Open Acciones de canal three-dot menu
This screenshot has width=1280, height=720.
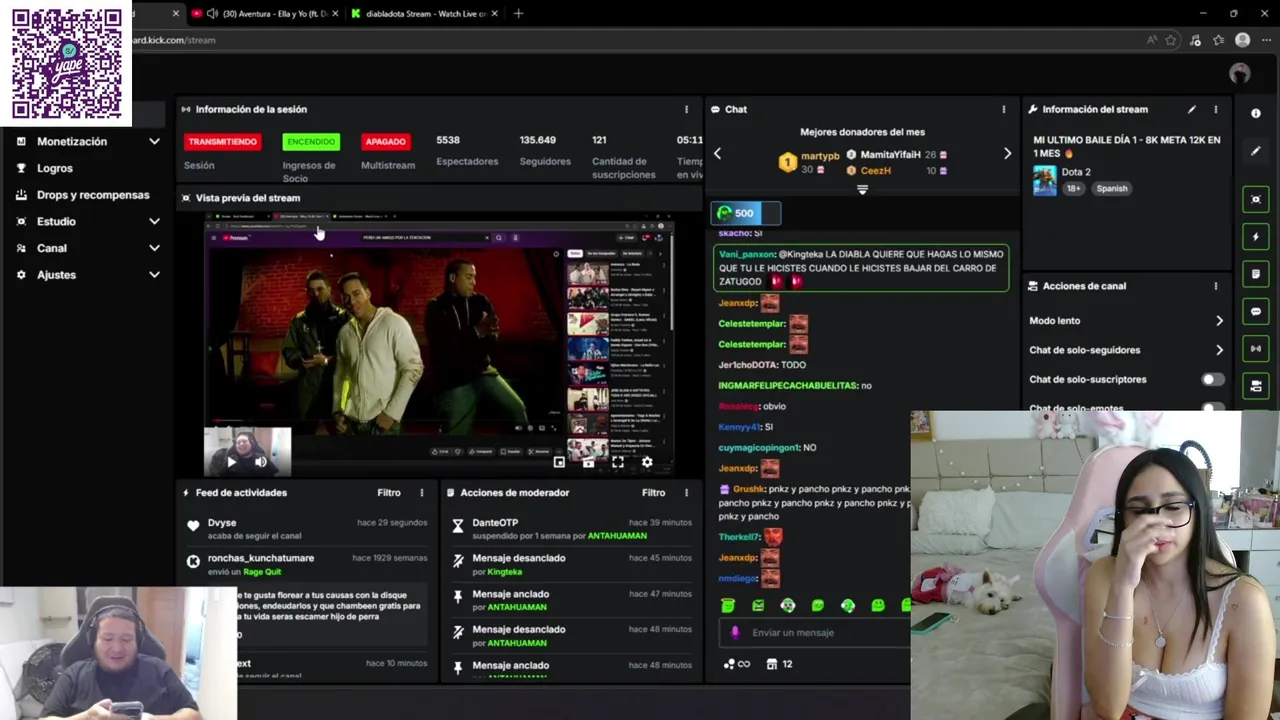1216,286
